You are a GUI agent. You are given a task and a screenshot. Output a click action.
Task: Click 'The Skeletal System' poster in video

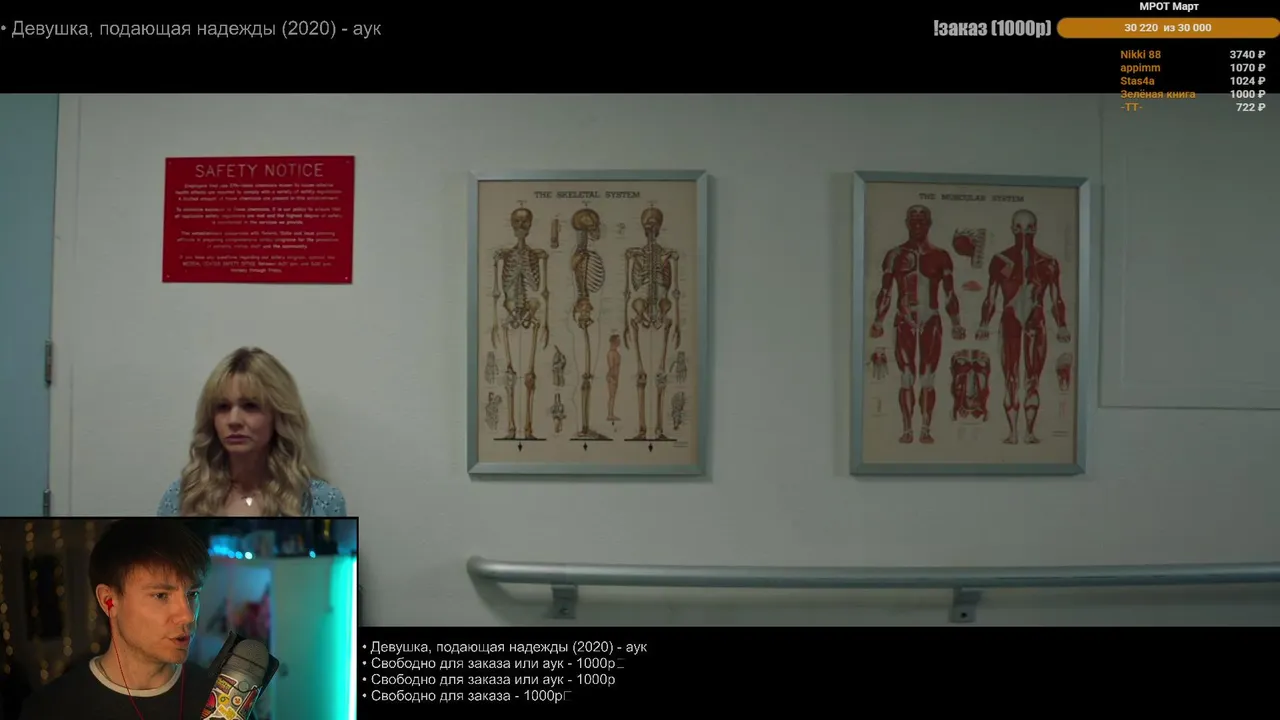tap(588, 323)
